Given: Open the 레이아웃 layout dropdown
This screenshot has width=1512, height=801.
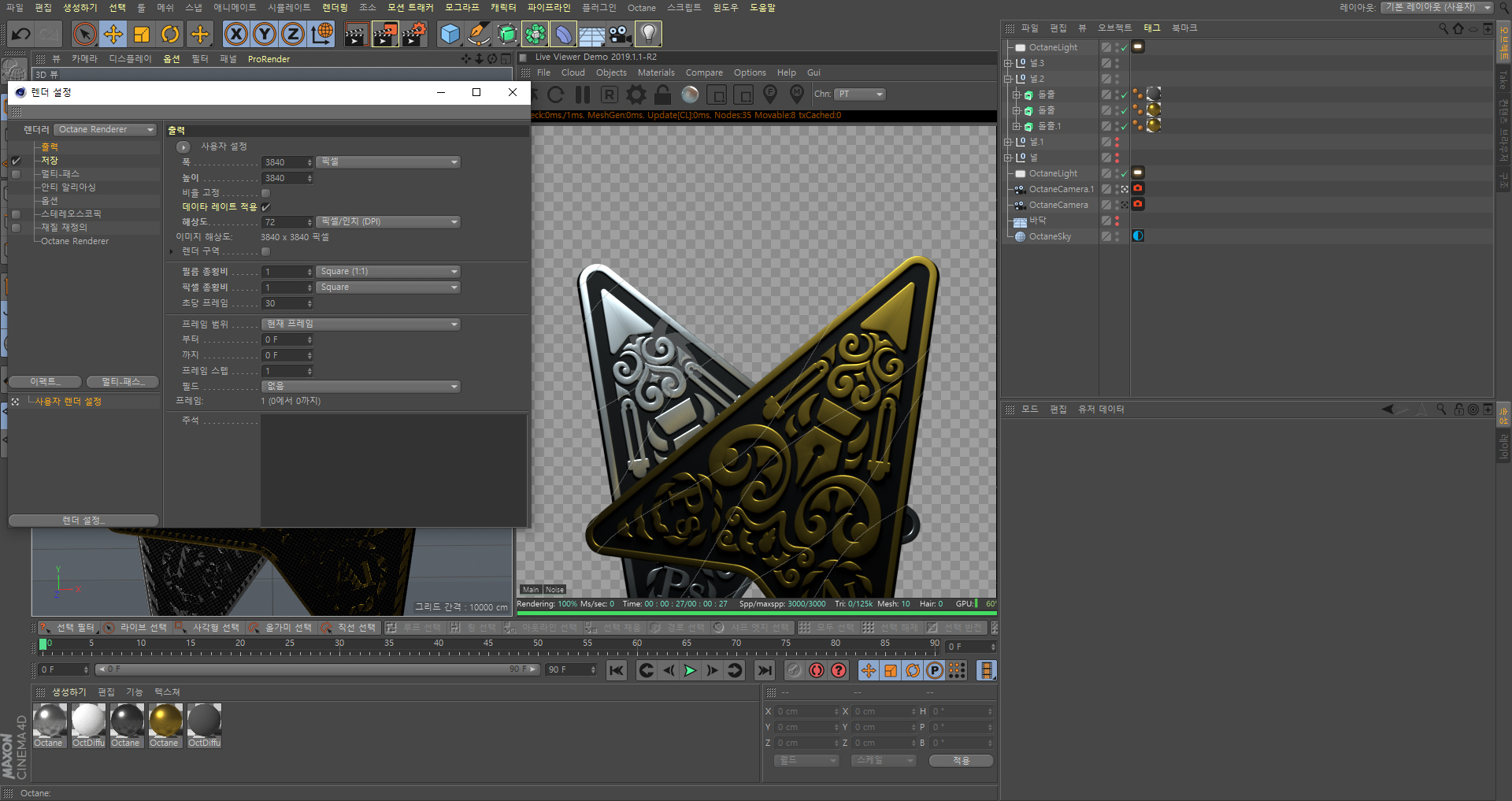Looking at the screenshot, I should pyautogui.click(x=1437, y=7).
